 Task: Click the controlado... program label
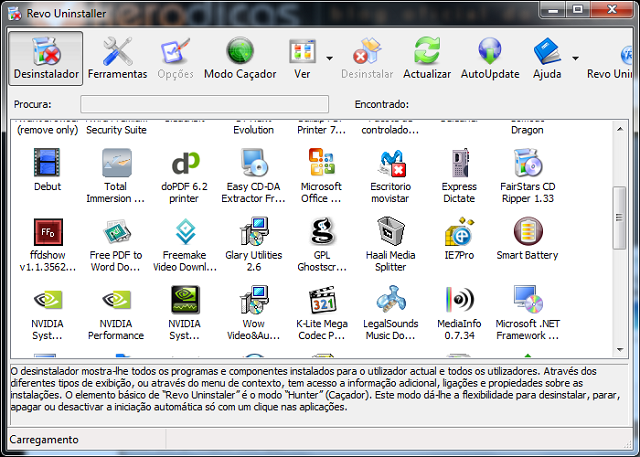[x=390, y=130]
